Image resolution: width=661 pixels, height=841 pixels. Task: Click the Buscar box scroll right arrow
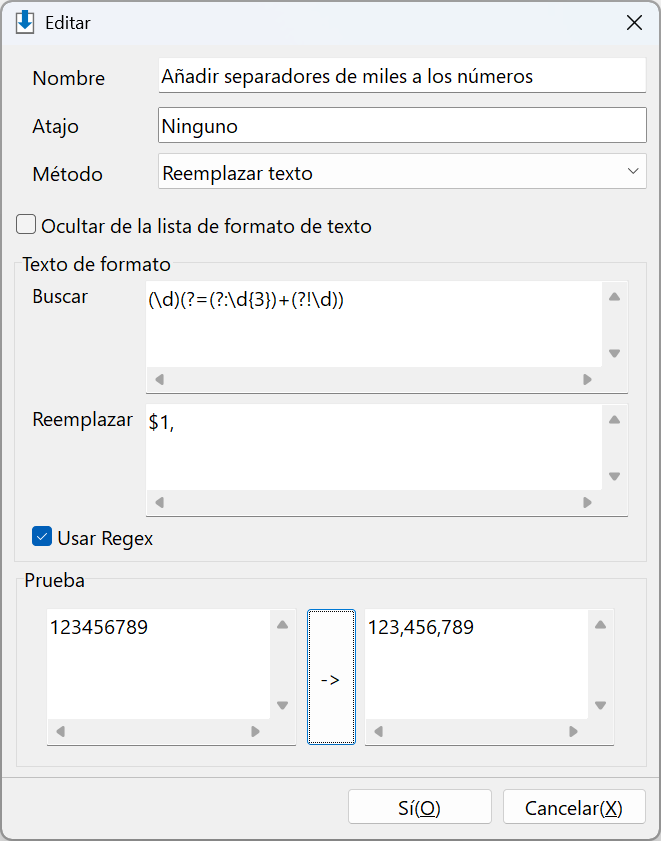pyautogui.click(x=587, y=380)
